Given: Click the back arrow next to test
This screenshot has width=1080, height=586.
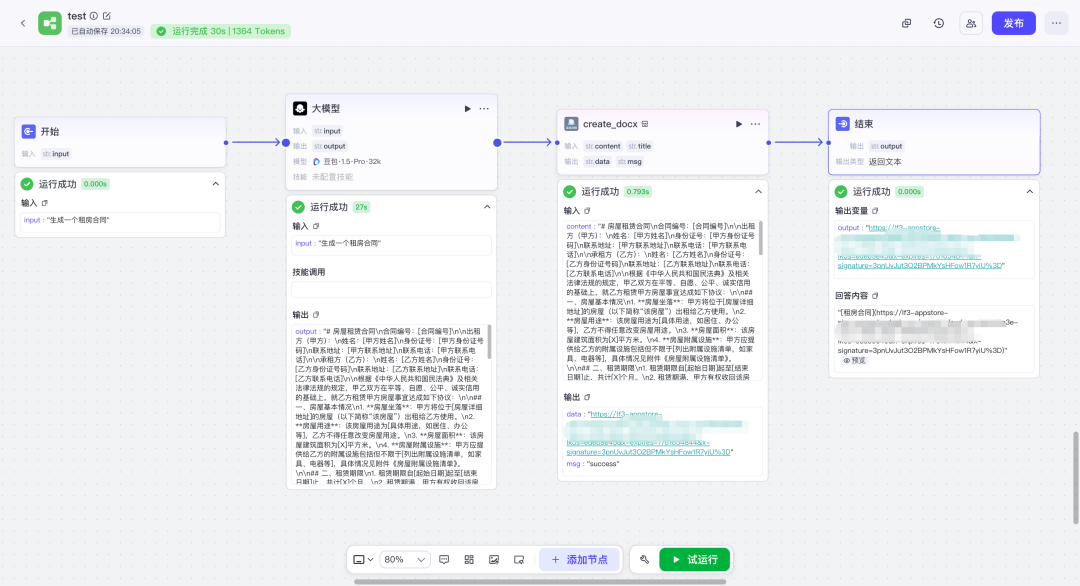Looking at the screenshot, I should [x=23, y=23].
